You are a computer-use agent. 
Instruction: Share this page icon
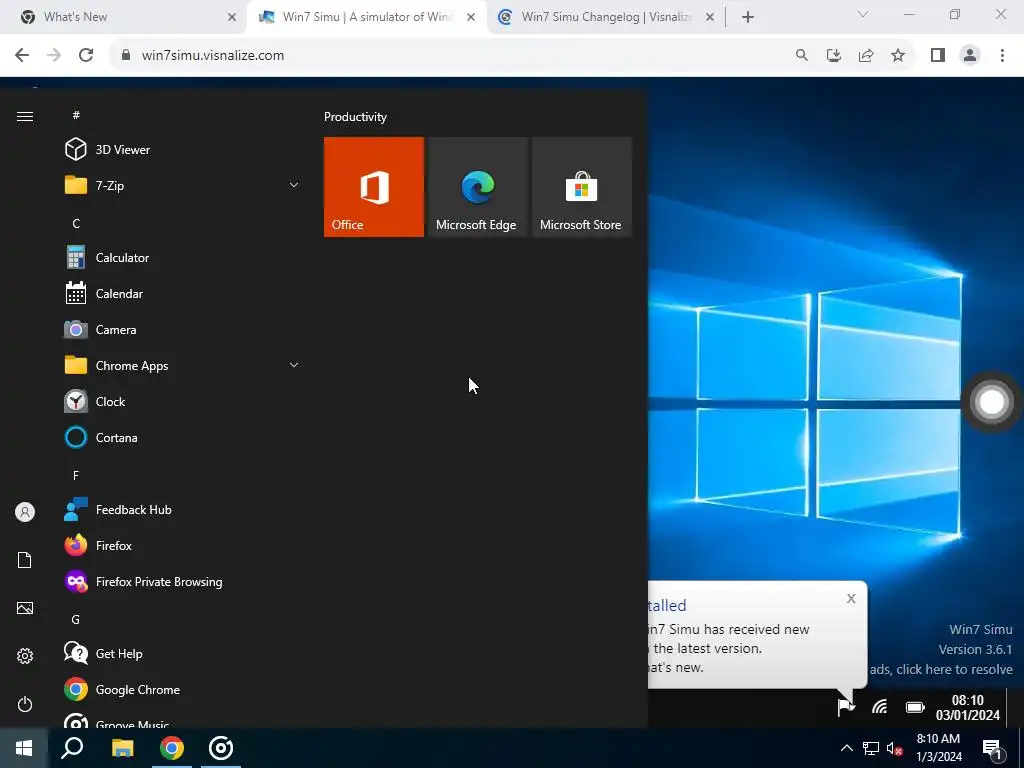(866, 56)
